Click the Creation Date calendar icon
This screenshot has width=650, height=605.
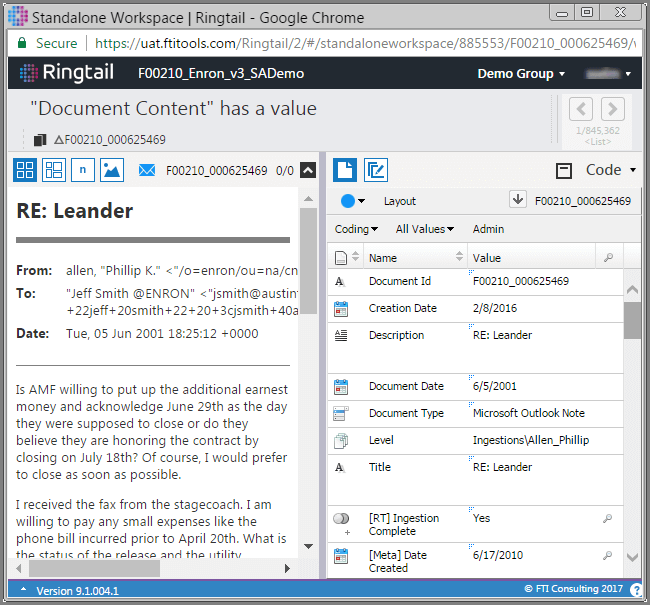(341, 309)
